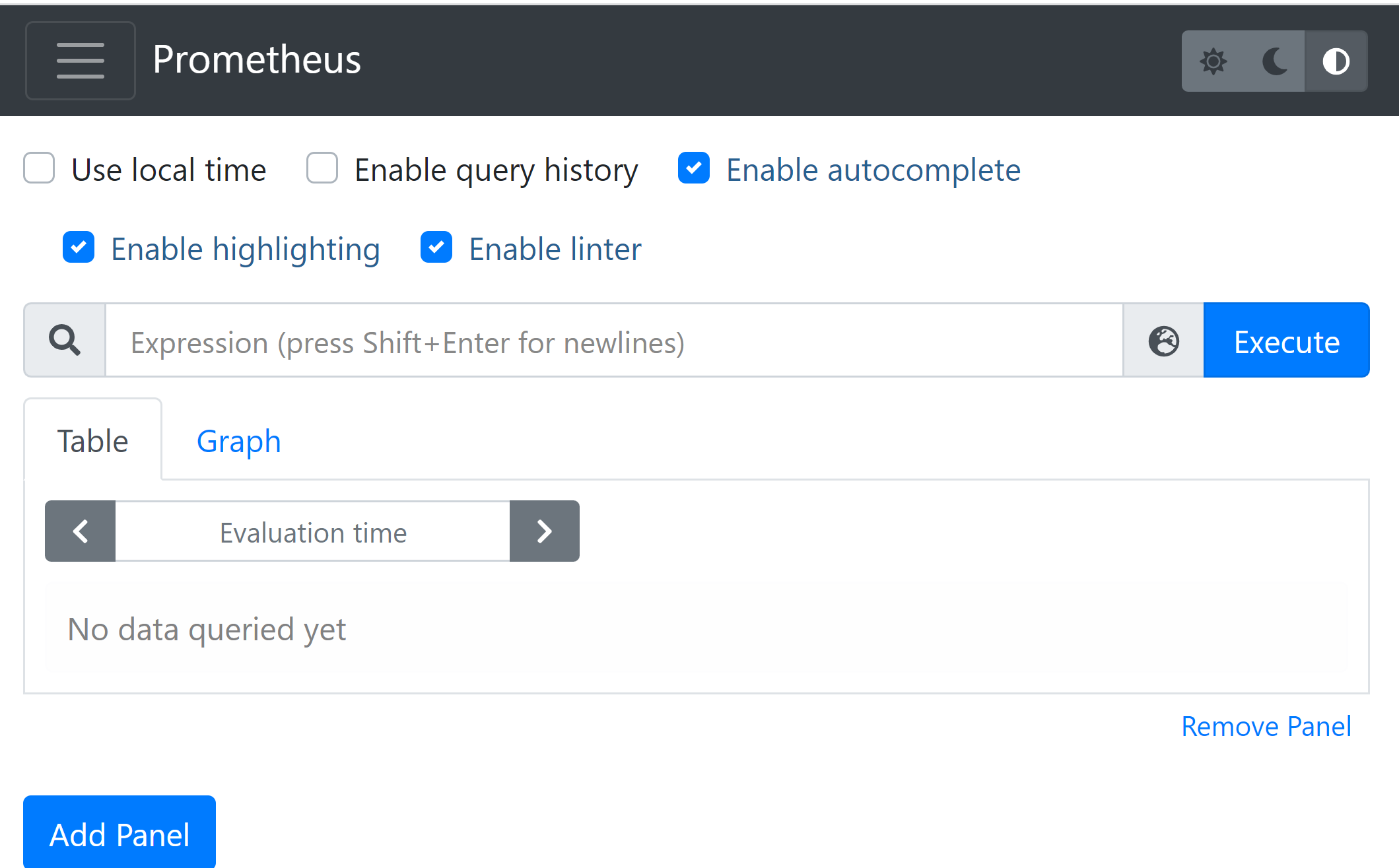1399x868 pixels.
Task: Step evaluation time backward
Action: point(81,531)
